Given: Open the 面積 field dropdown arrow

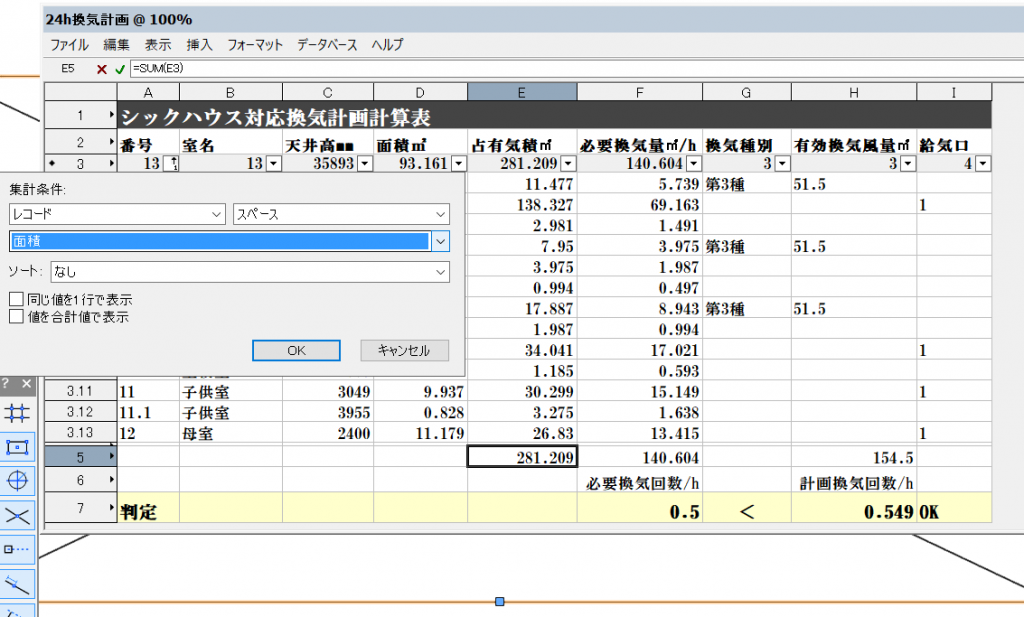Looking at the screenshot, I should (x=441, y=241).
